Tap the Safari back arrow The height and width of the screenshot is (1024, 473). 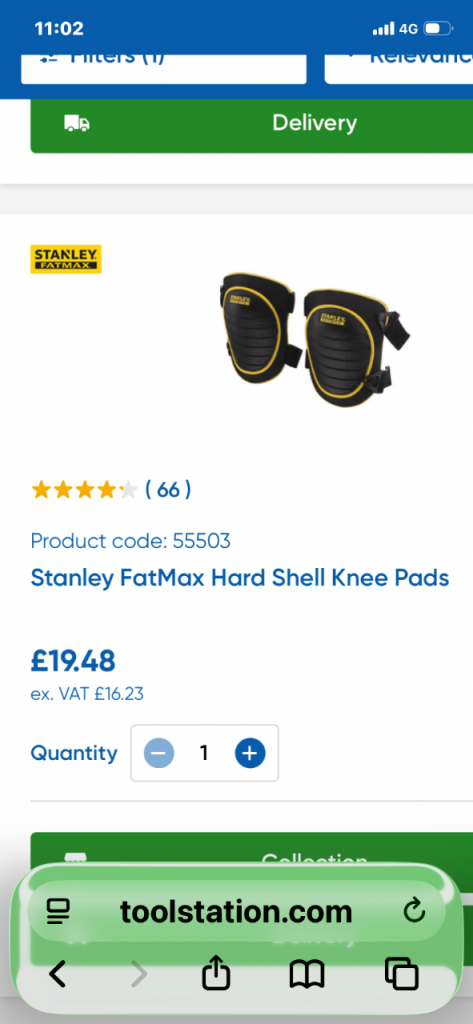(58, 974)
